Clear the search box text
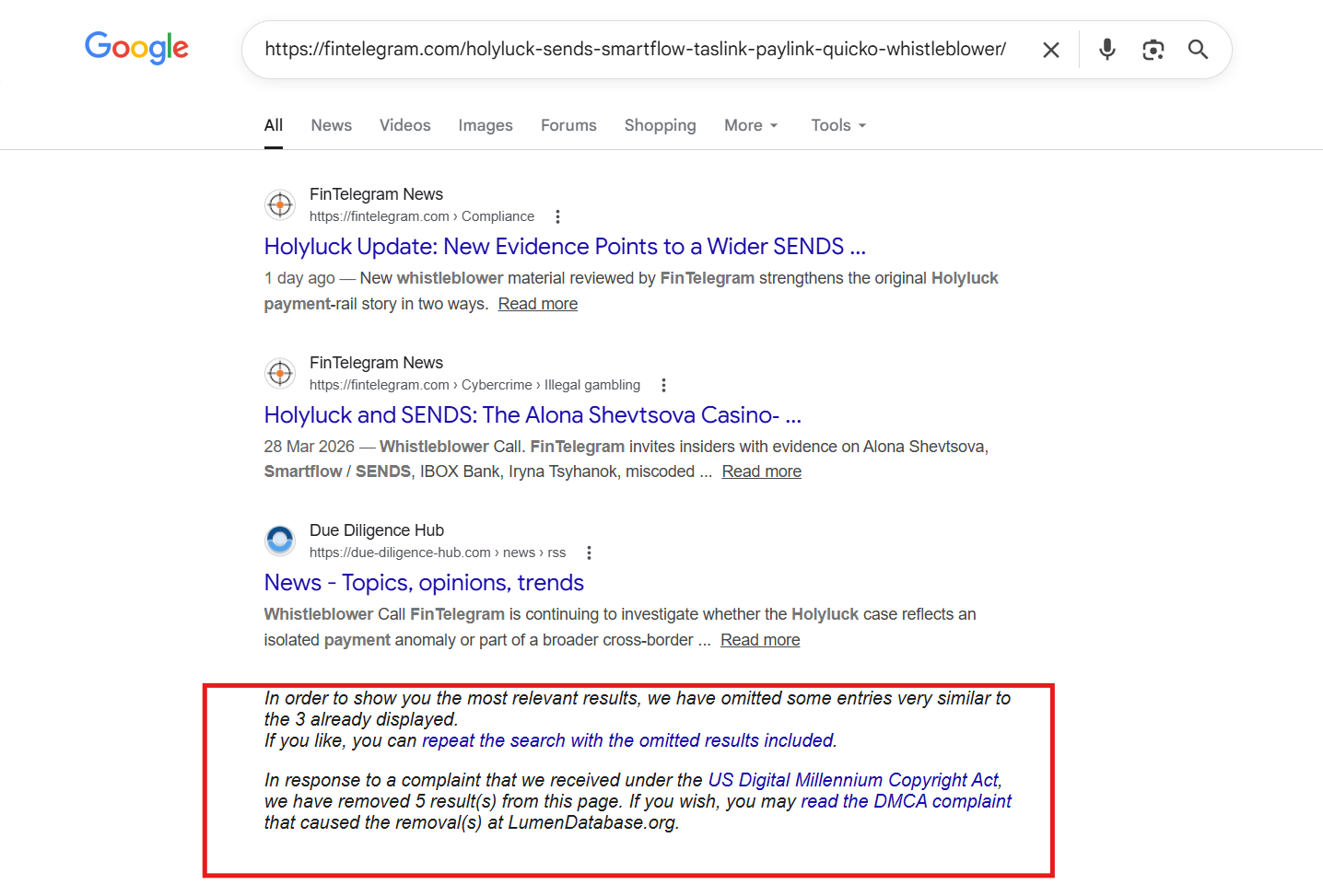This screenshot has width=1323, height=896. (1050, 50)
